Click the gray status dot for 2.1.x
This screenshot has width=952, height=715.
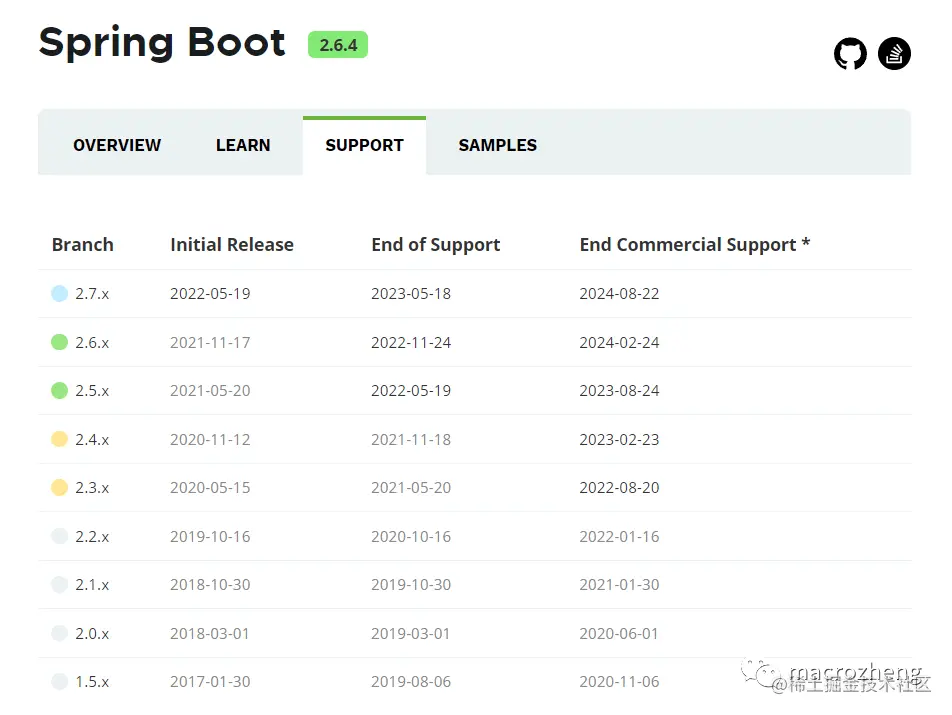(x=60, y=585)
